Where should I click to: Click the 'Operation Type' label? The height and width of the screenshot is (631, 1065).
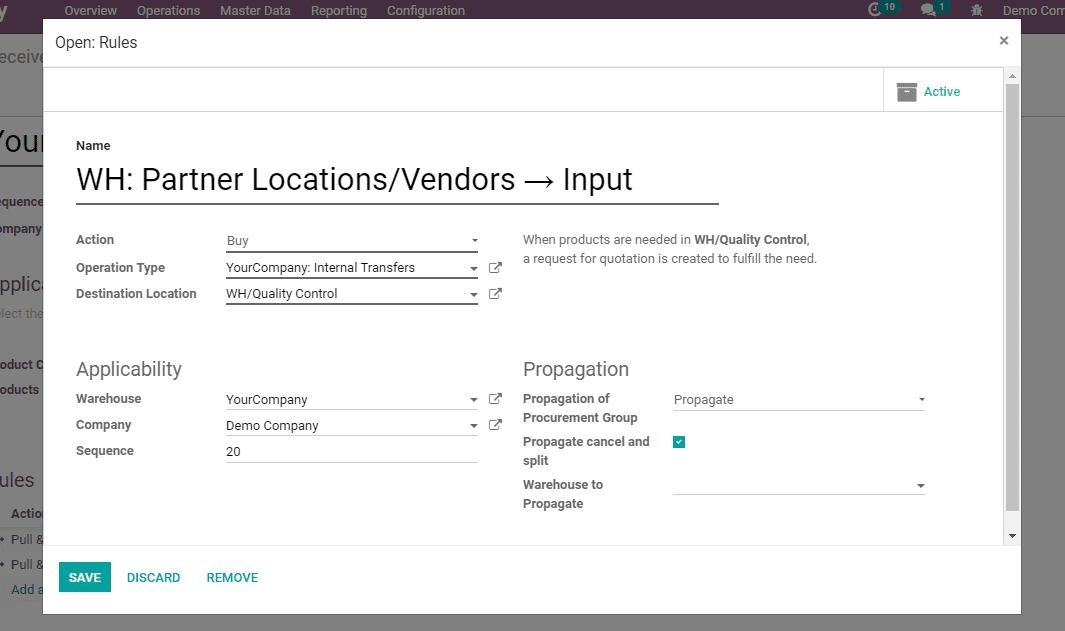pos(120,268)
